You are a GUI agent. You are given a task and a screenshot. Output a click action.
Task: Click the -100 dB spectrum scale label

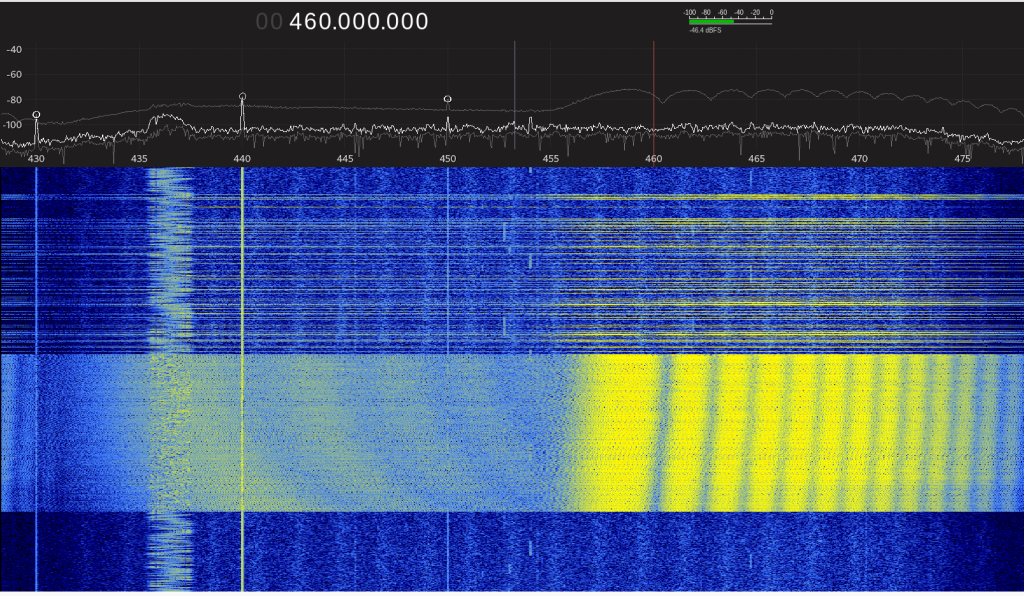pyautogui.click(x=12, y=125)
